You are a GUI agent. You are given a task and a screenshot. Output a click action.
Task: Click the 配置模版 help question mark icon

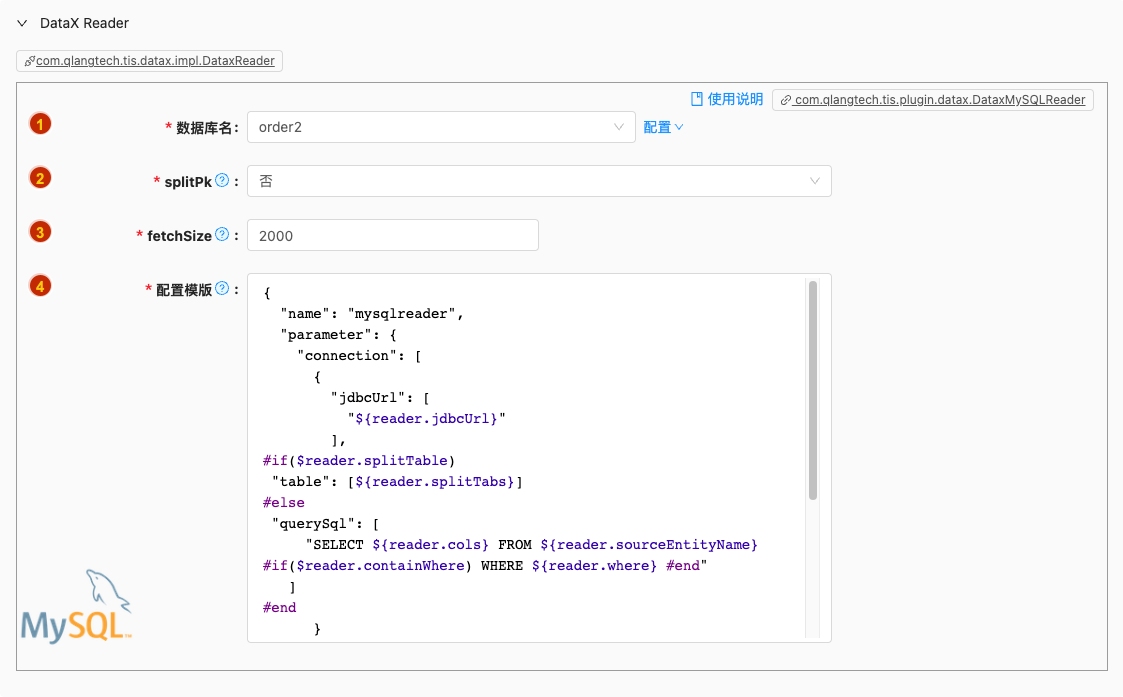coord(222,289)
